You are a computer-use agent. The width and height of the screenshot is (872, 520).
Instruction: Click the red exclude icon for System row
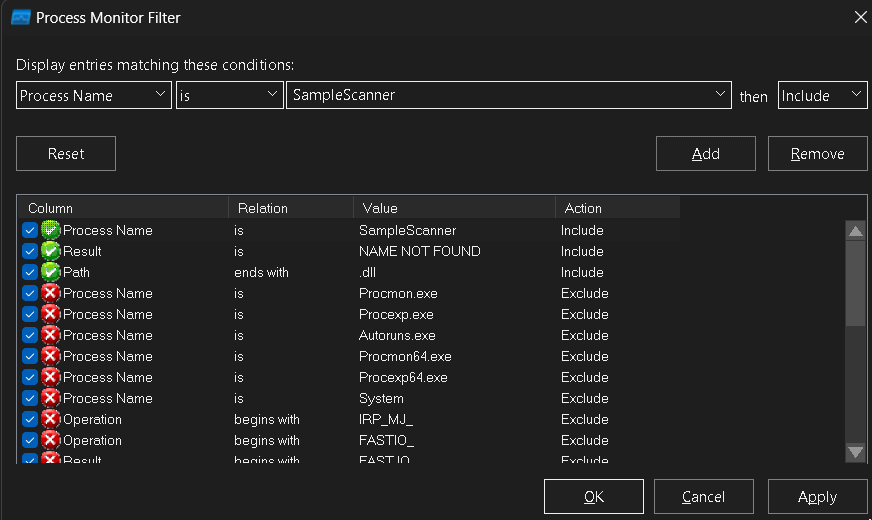click(50, 398)
